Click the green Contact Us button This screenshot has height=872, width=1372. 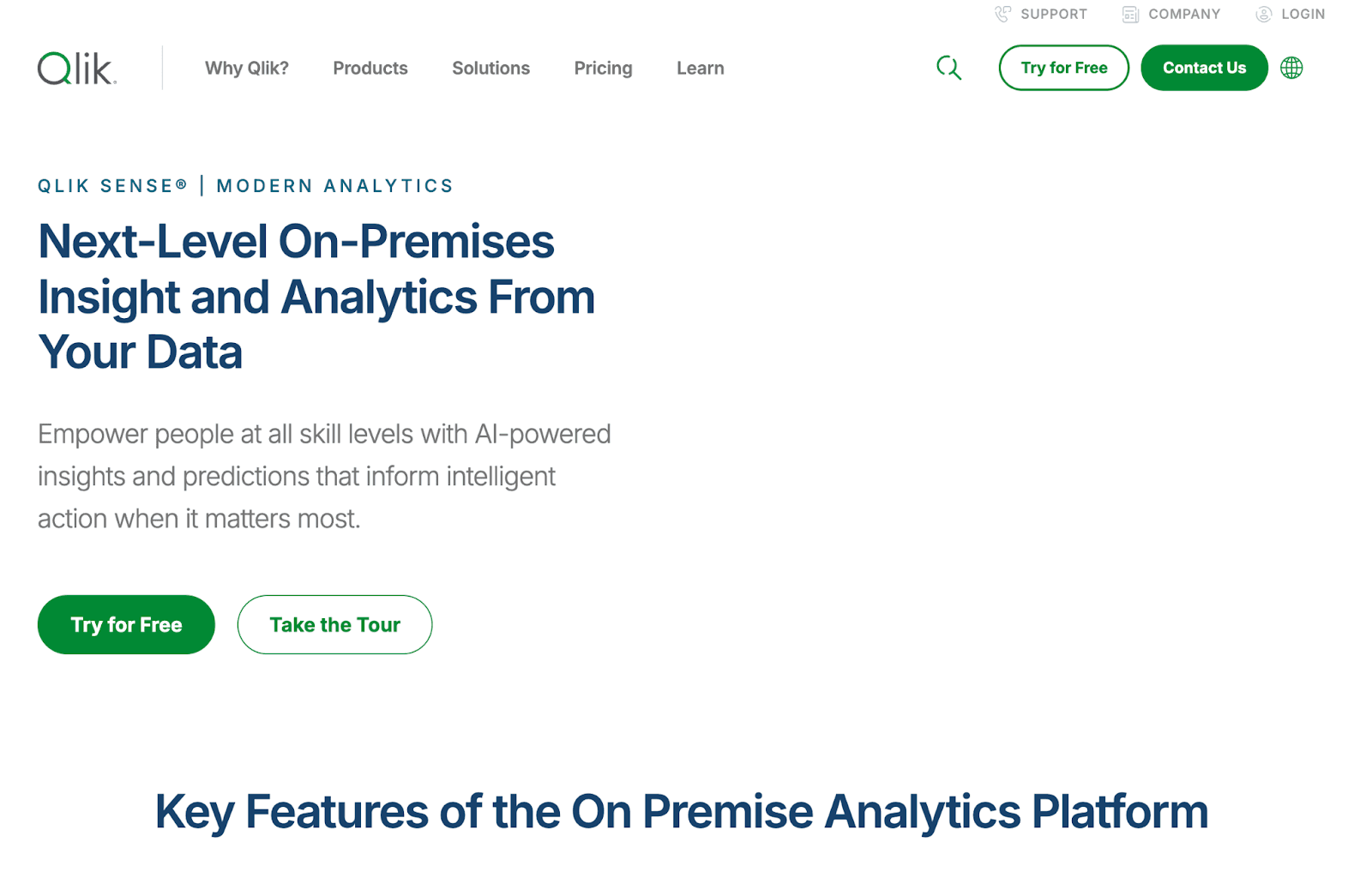click(1204, 68)
